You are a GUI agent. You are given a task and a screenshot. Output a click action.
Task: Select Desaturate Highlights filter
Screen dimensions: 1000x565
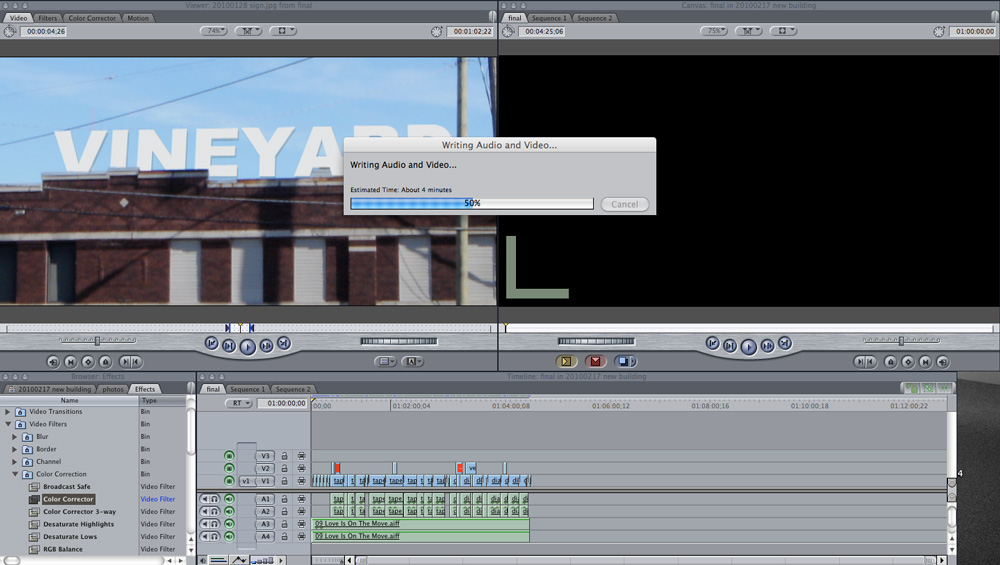78,524
